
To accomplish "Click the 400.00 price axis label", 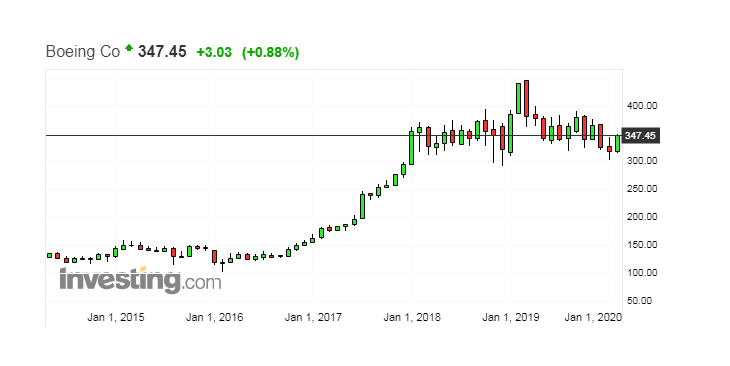I will [x=642, y=106].
